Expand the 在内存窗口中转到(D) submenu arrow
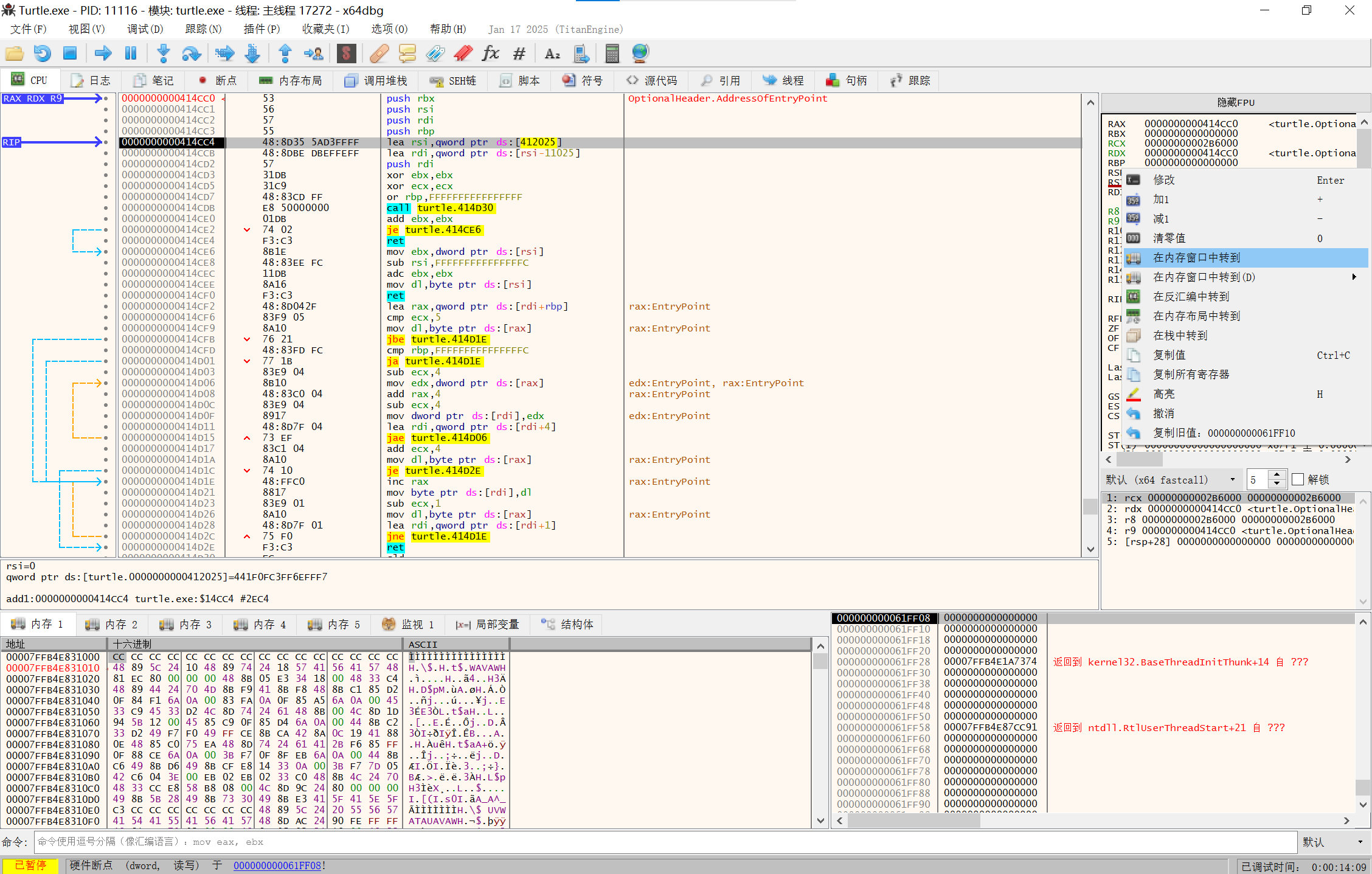The height and width of the screenshot is (874, 1372). pos(1354,277)
